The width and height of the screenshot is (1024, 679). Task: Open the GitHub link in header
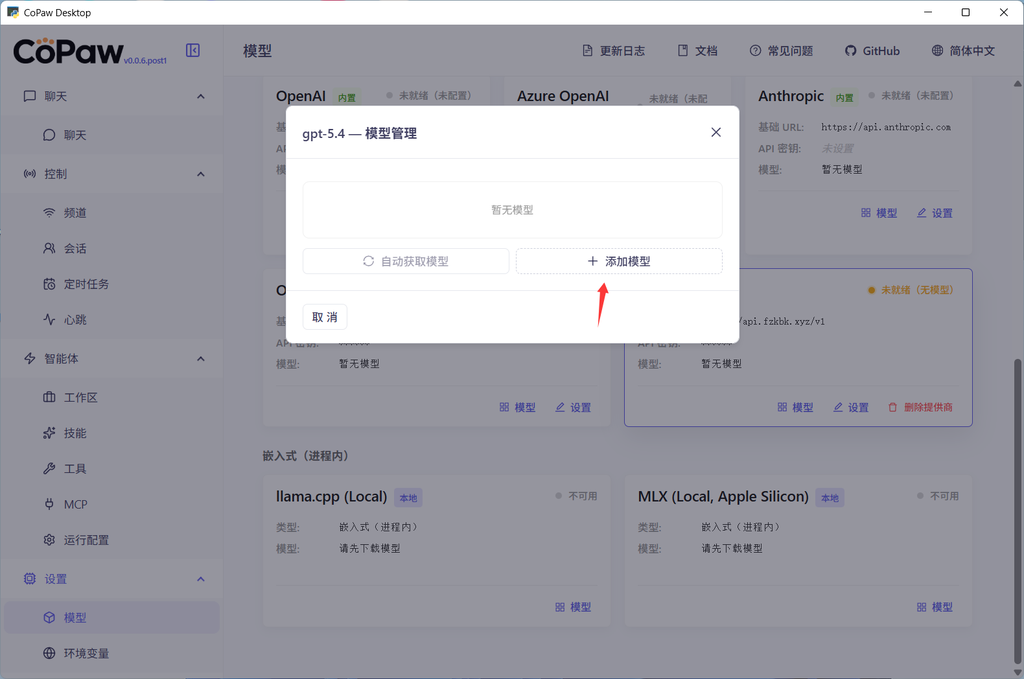(872, 51)
